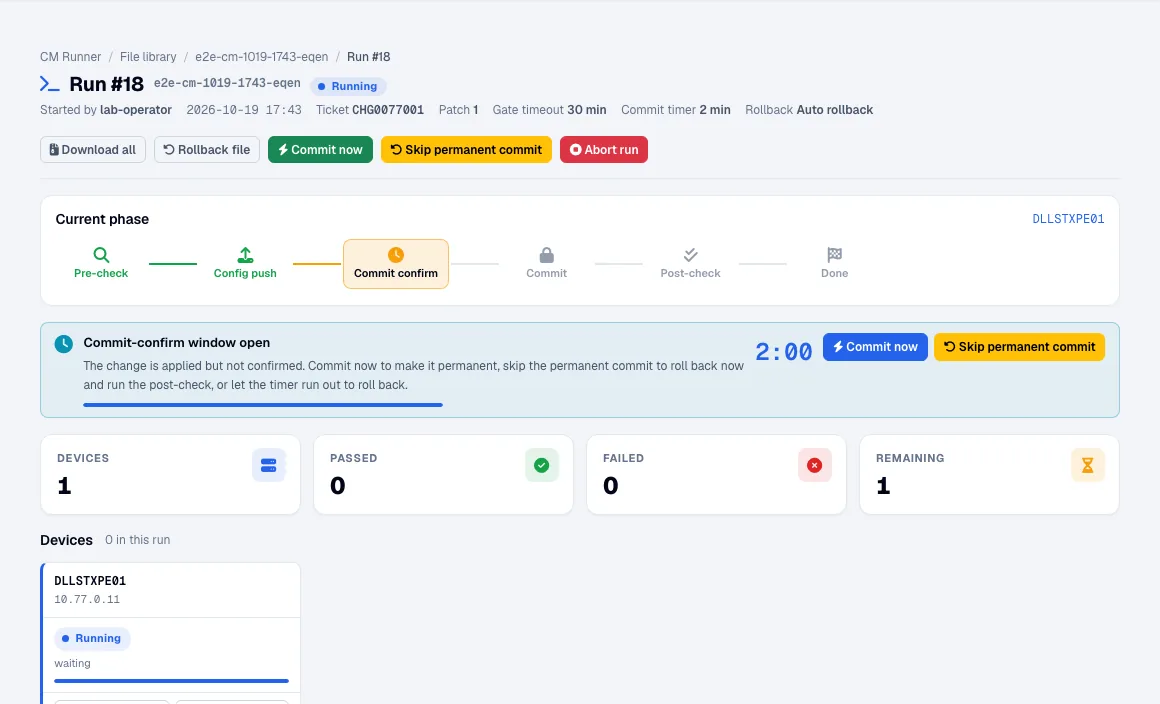
Task: Click the Remaining hourglass icon
Action: (1088, 465)
